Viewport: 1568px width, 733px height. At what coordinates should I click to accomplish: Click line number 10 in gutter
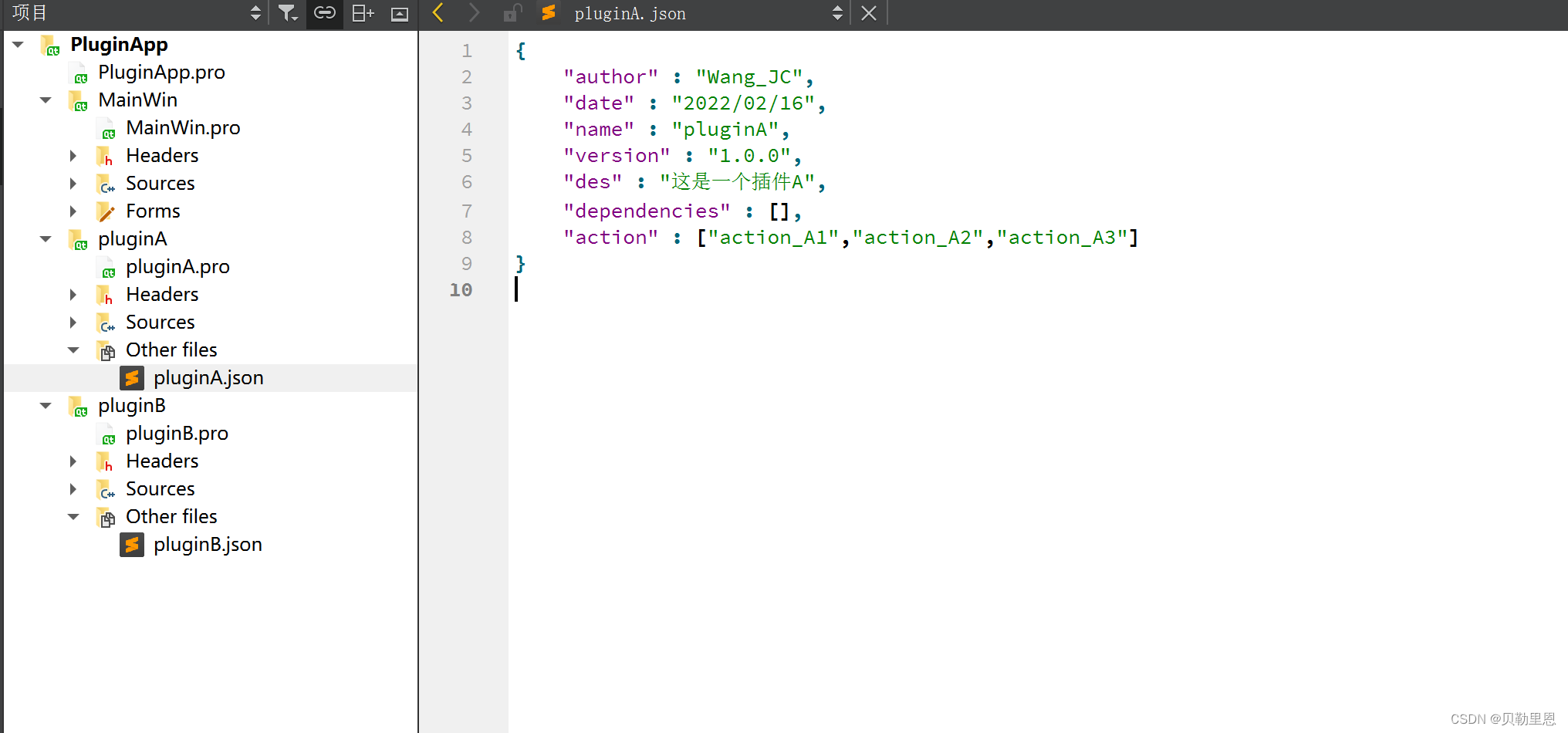[x=461, y=290]
